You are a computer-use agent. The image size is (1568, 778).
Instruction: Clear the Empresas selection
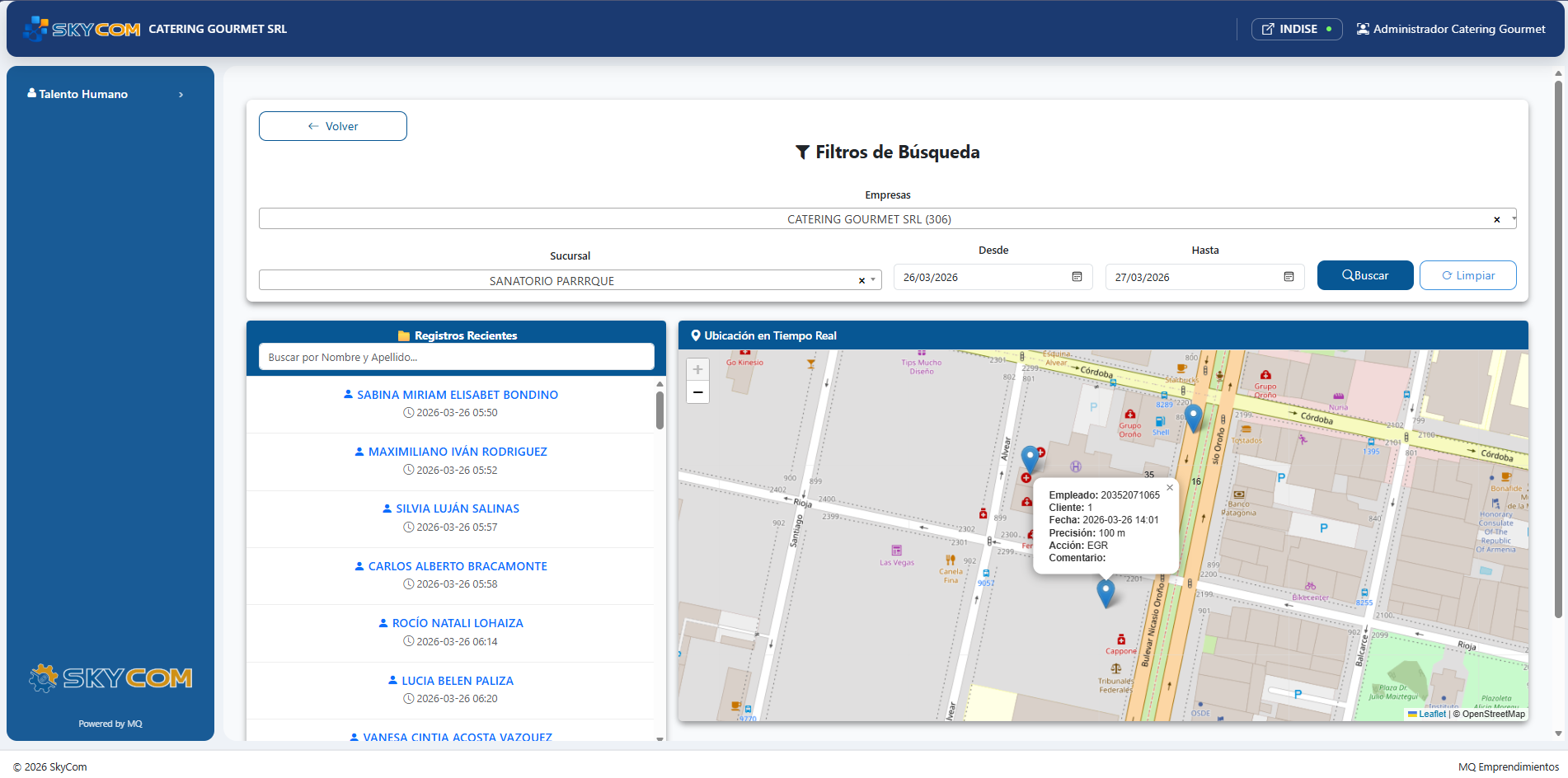(1496, 219)
